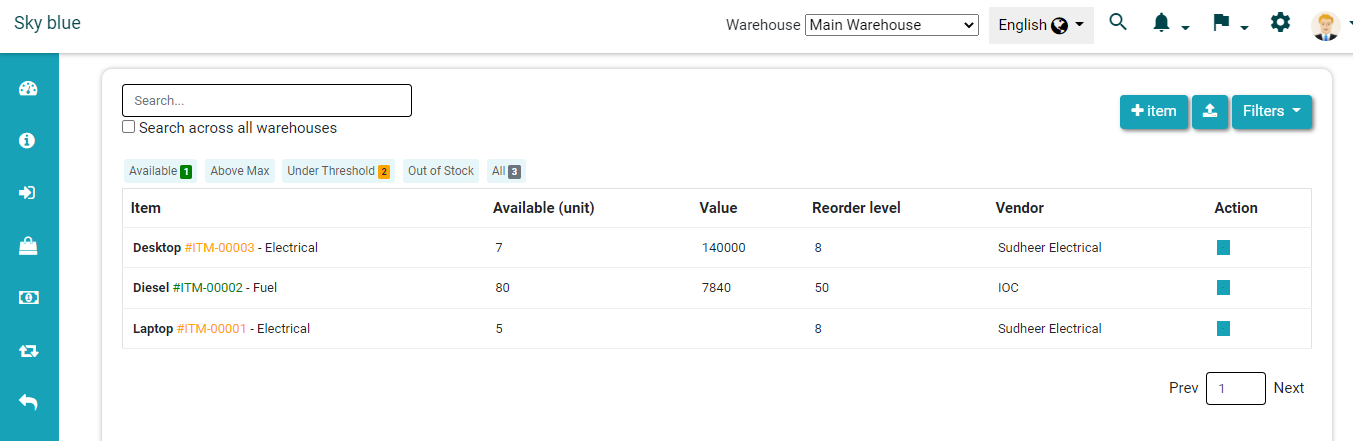1353x441 pixels.
Task: Select the Out of Stock filter tab
Action: (440, 171)
